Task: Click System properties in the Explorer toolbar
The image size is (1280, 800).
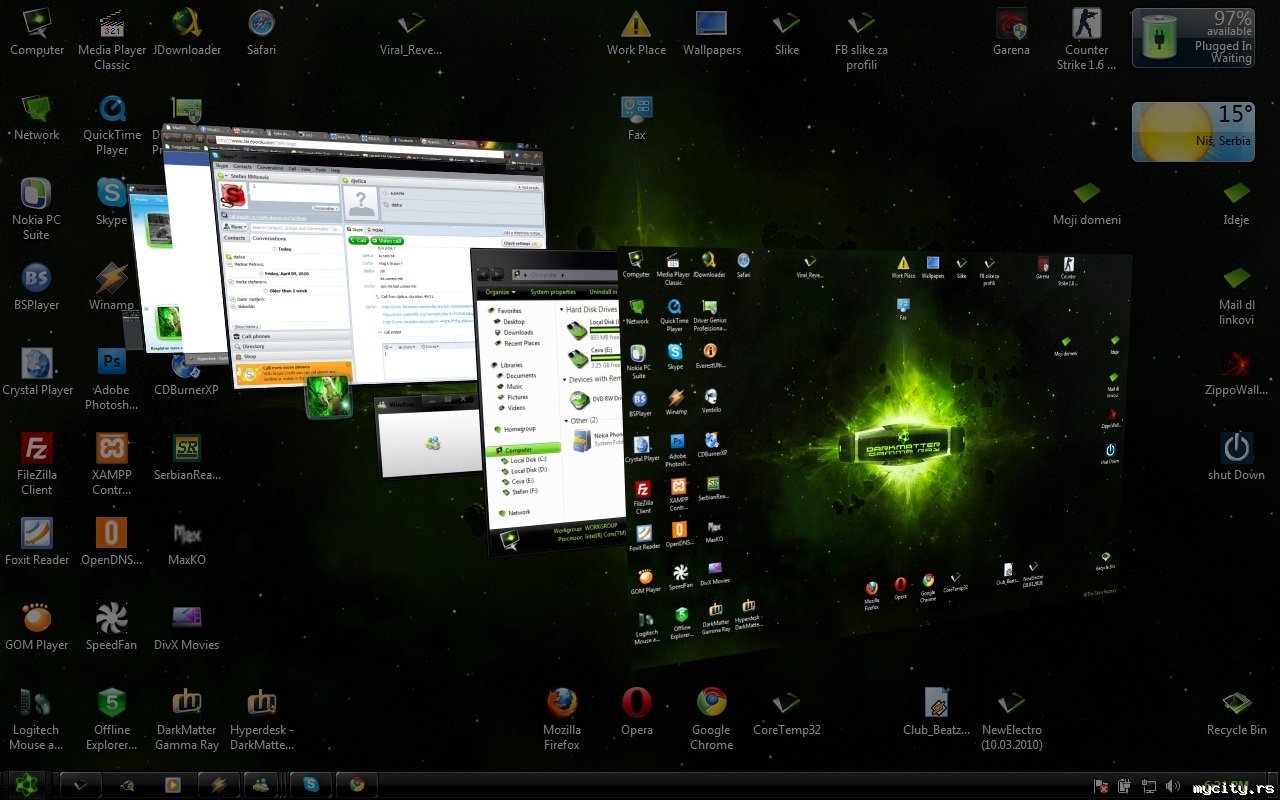Action: pos(553,292)
